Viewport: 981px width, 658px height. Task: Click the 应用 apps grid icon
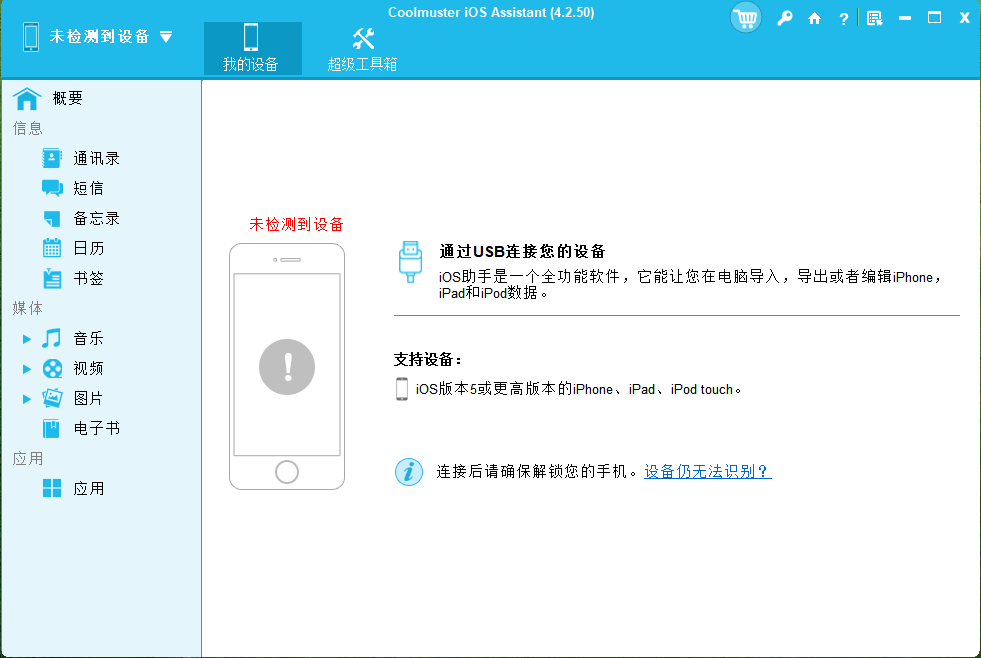[x=52, y=488]
